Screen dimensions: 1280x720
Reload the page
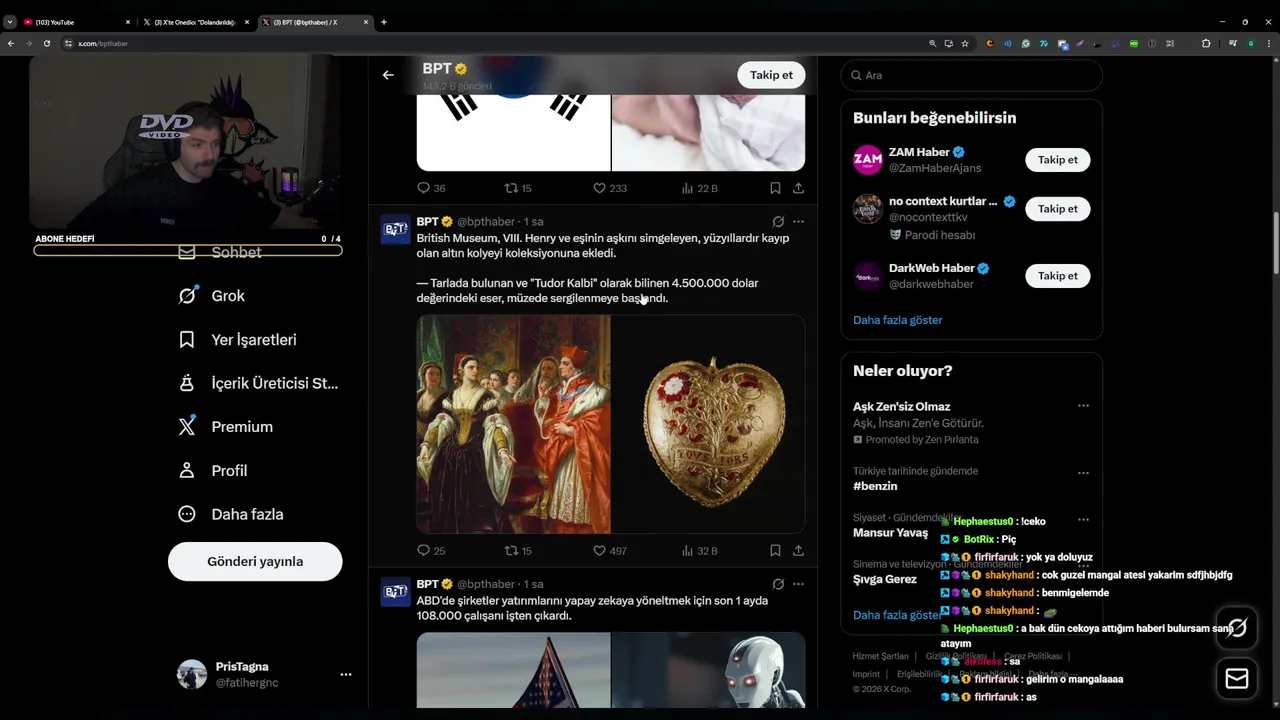coord(46,43)
